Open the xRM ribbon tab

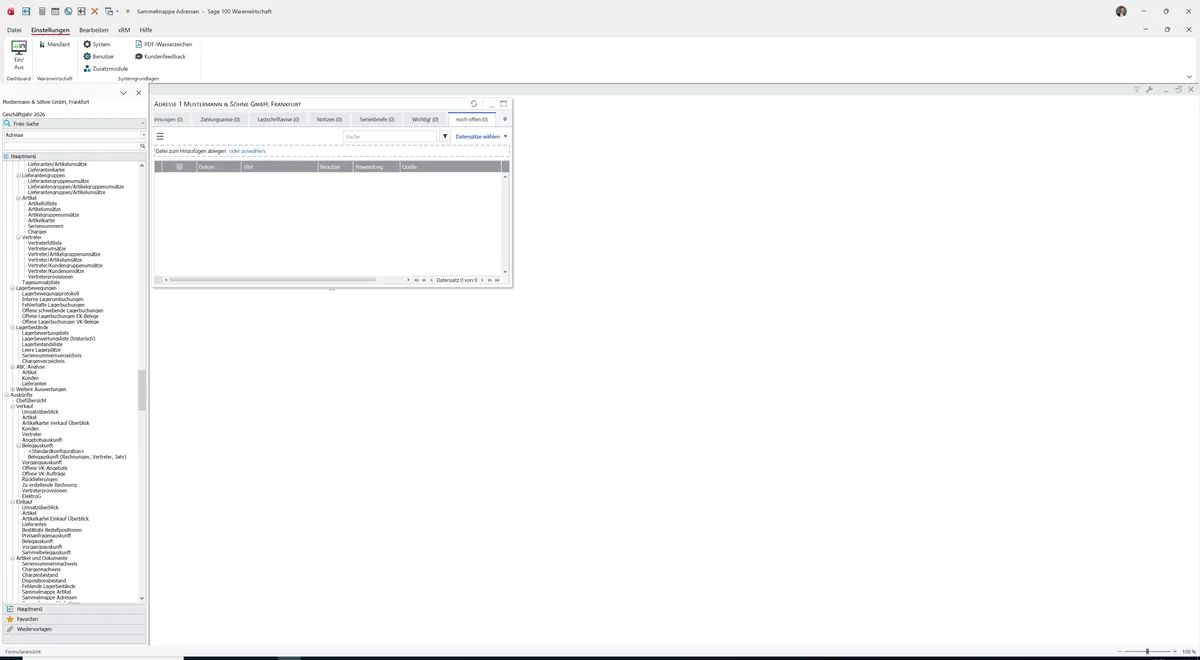(124, 30)
